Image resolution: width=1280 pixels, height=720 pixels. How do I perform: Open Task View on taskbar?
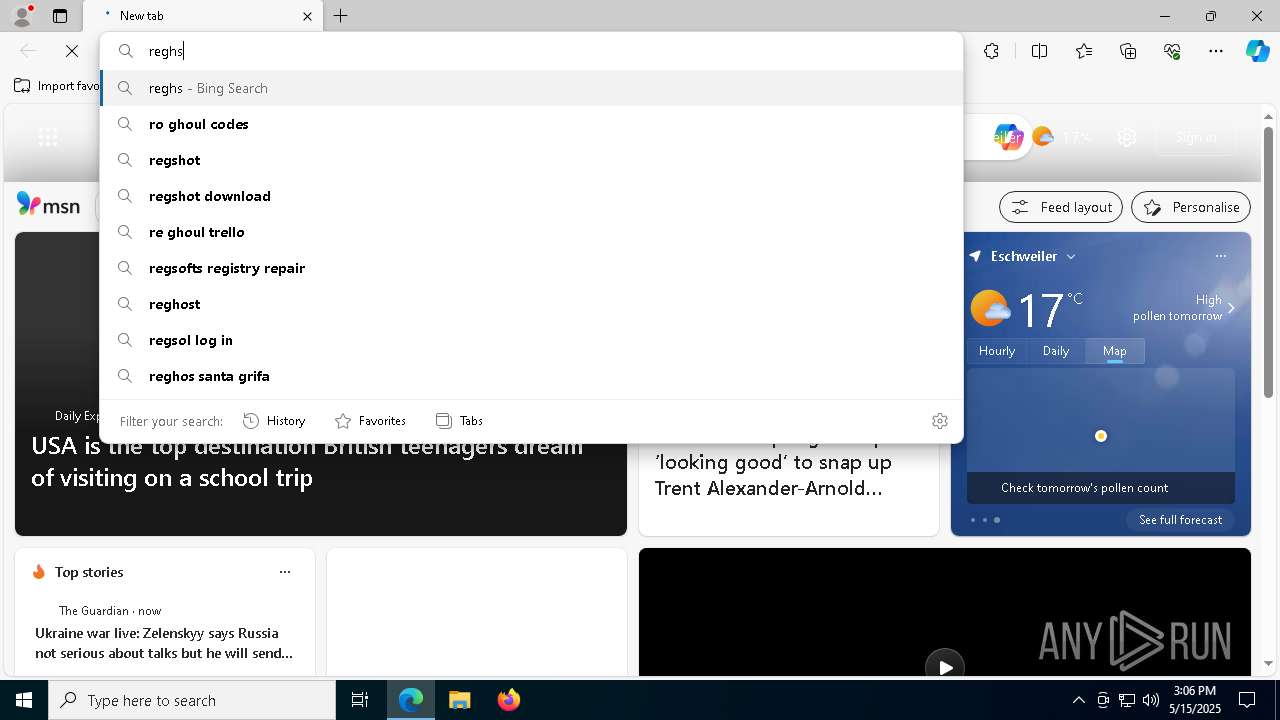tap(360, 700)
